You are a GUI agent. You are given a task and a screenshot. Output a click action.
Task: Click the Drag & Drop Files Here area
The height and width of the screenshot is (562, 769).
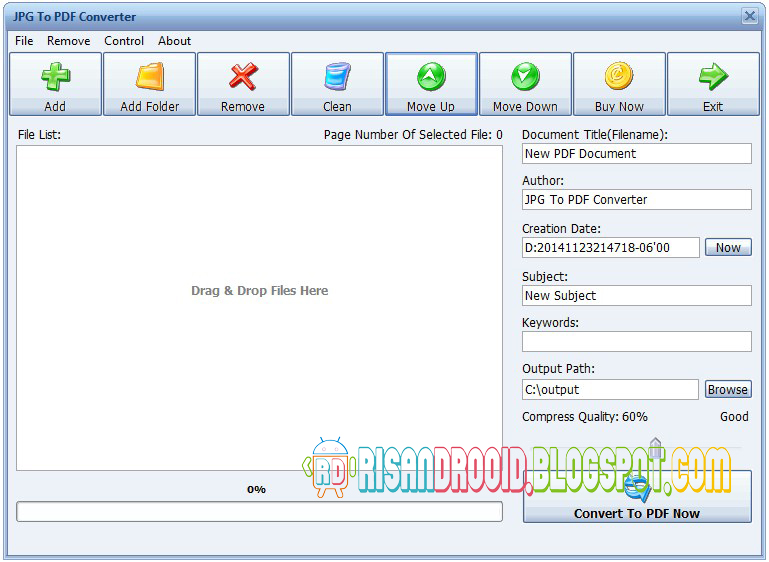[259, 308]
